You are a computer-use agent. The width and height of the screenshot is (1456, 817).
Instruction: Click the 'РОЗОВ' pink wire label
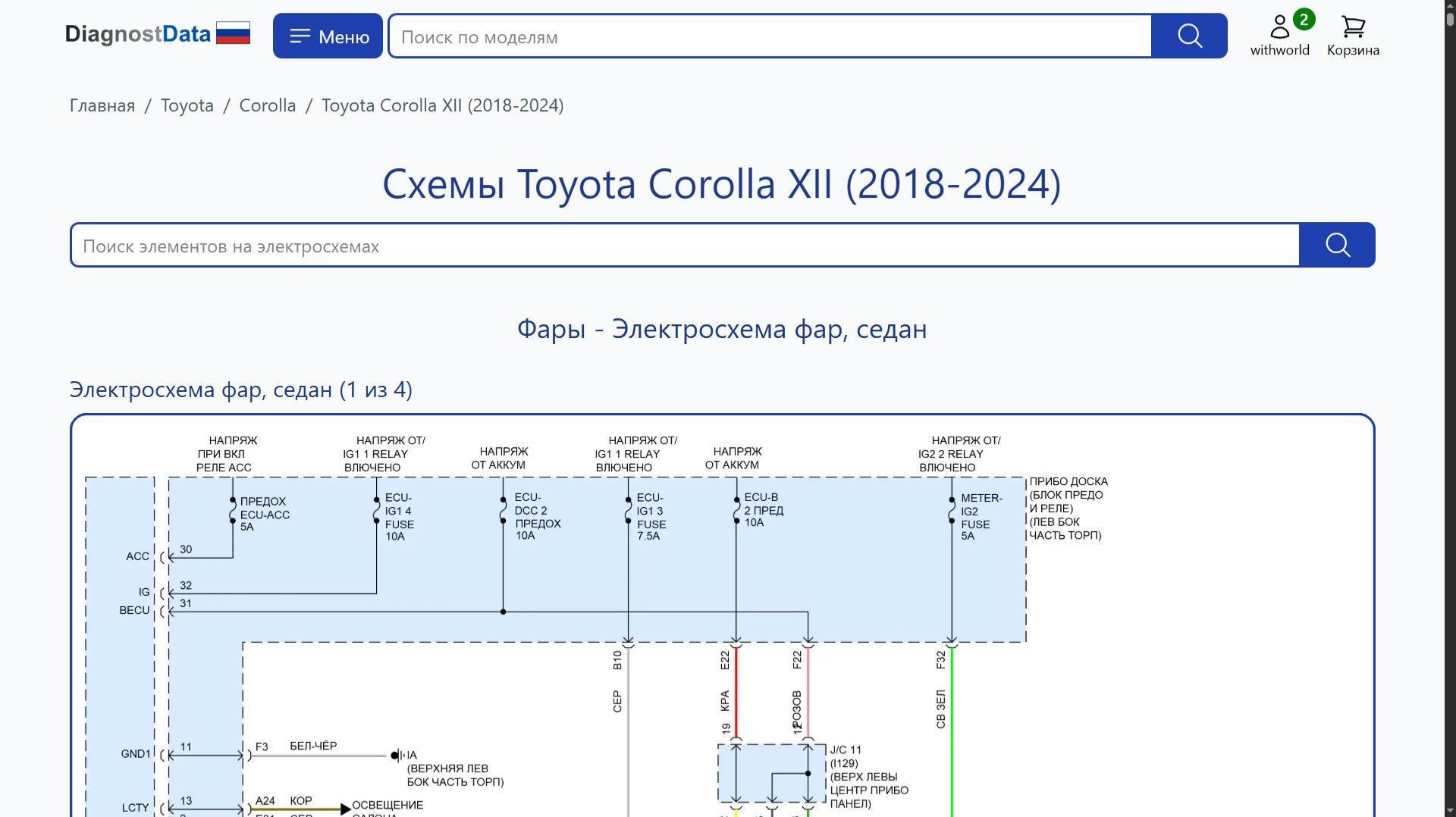click(x=796, y=709)
